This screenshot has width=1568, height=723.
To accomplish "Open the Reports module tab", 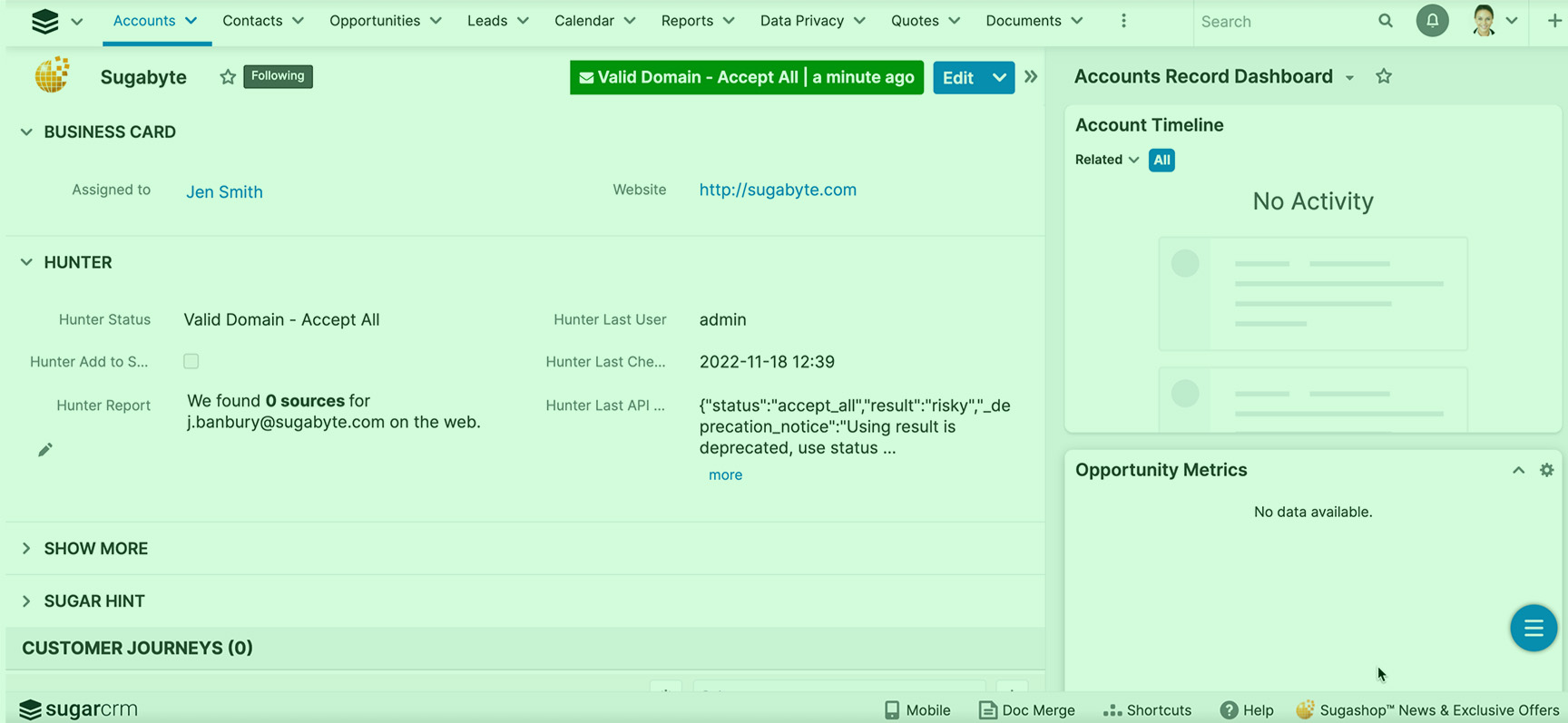I will click(687, 21).
